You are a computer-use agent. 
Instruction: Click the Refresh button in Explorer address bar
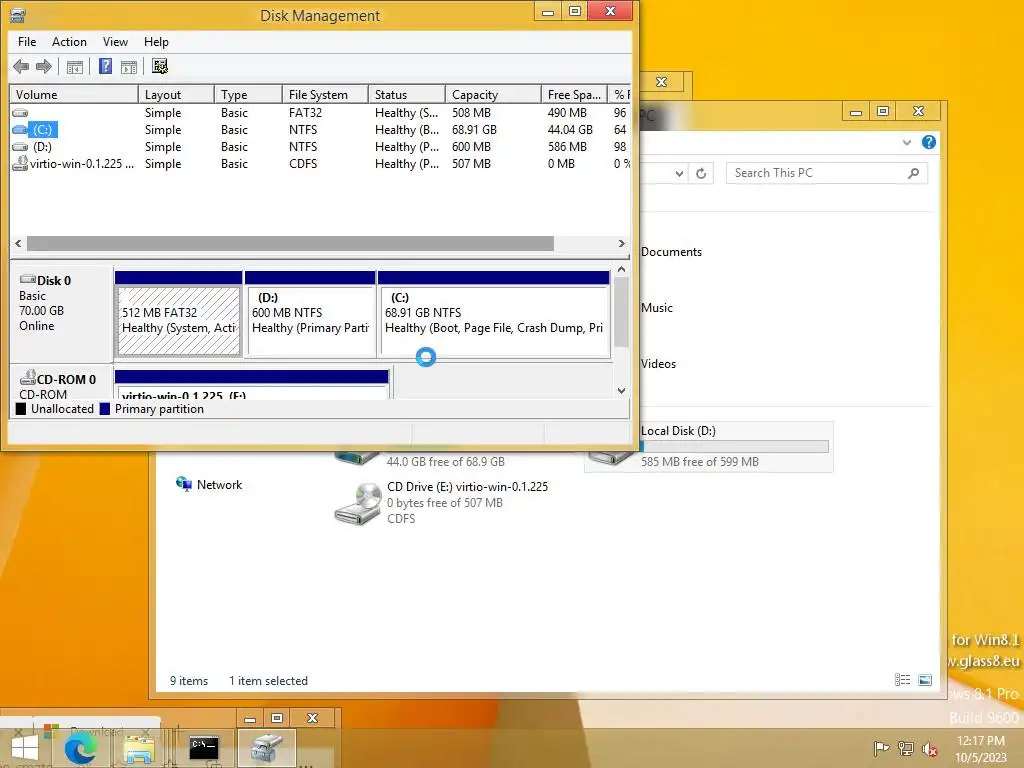[x=701, y=173]
